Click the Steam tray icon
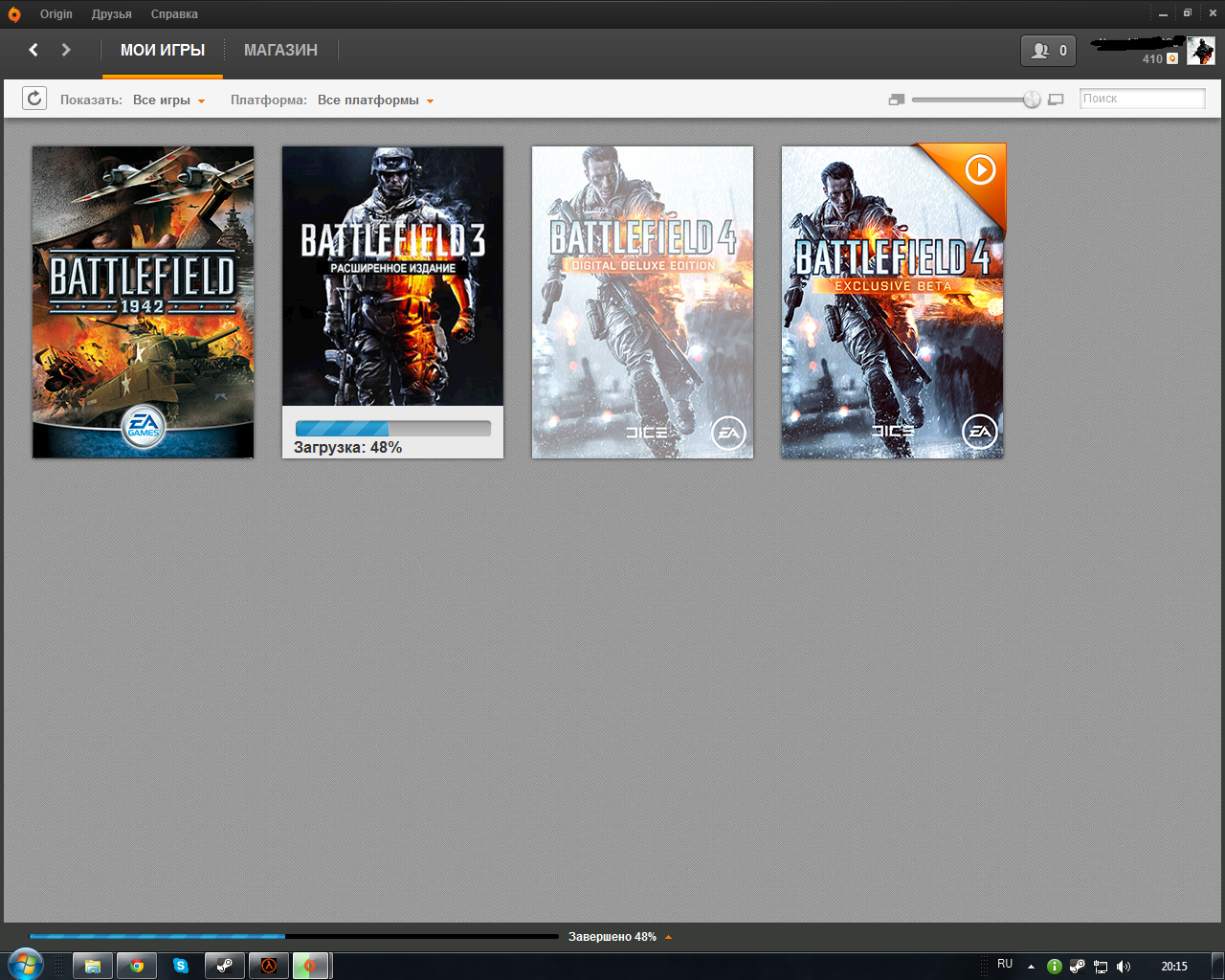1225x980 pixels. point(1077,967)
